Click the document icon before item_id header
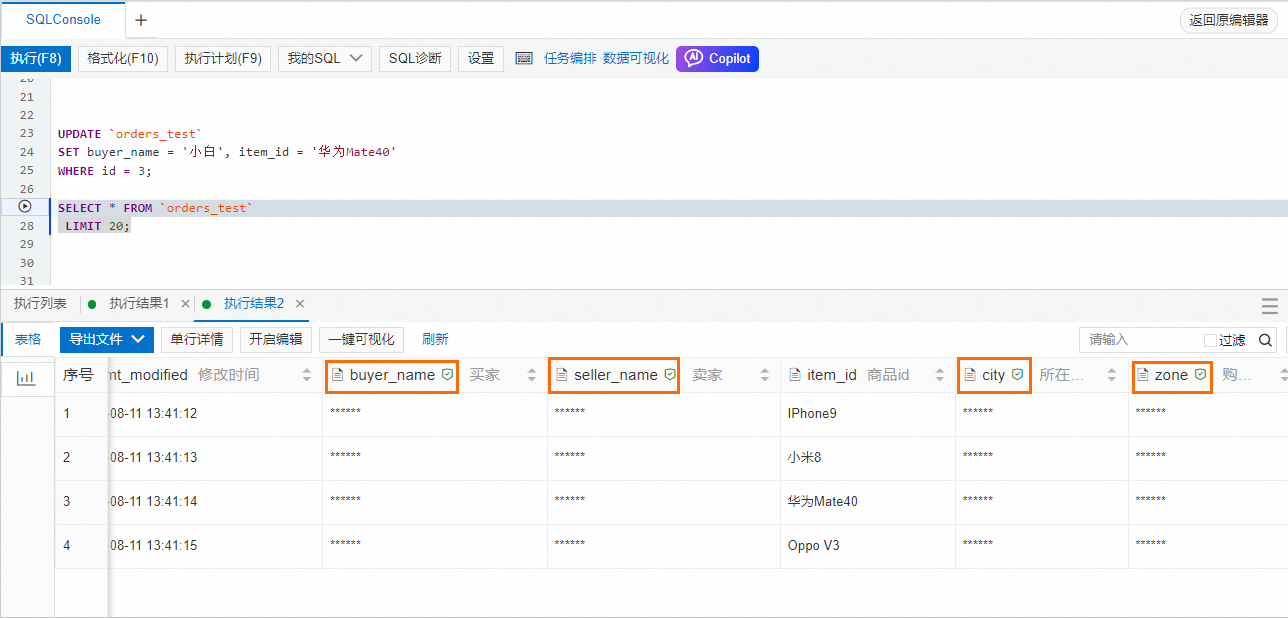1288x618 pixels. pyautogui.click(x=795, y=375)
